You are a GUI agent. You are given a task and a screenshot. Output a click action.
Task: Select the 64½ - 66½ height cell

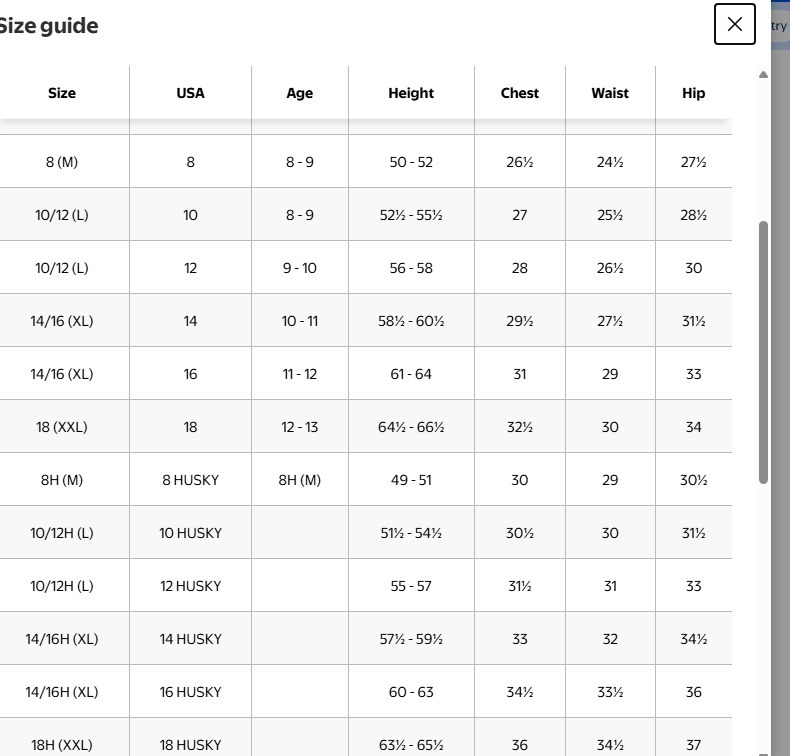point(411,427)
